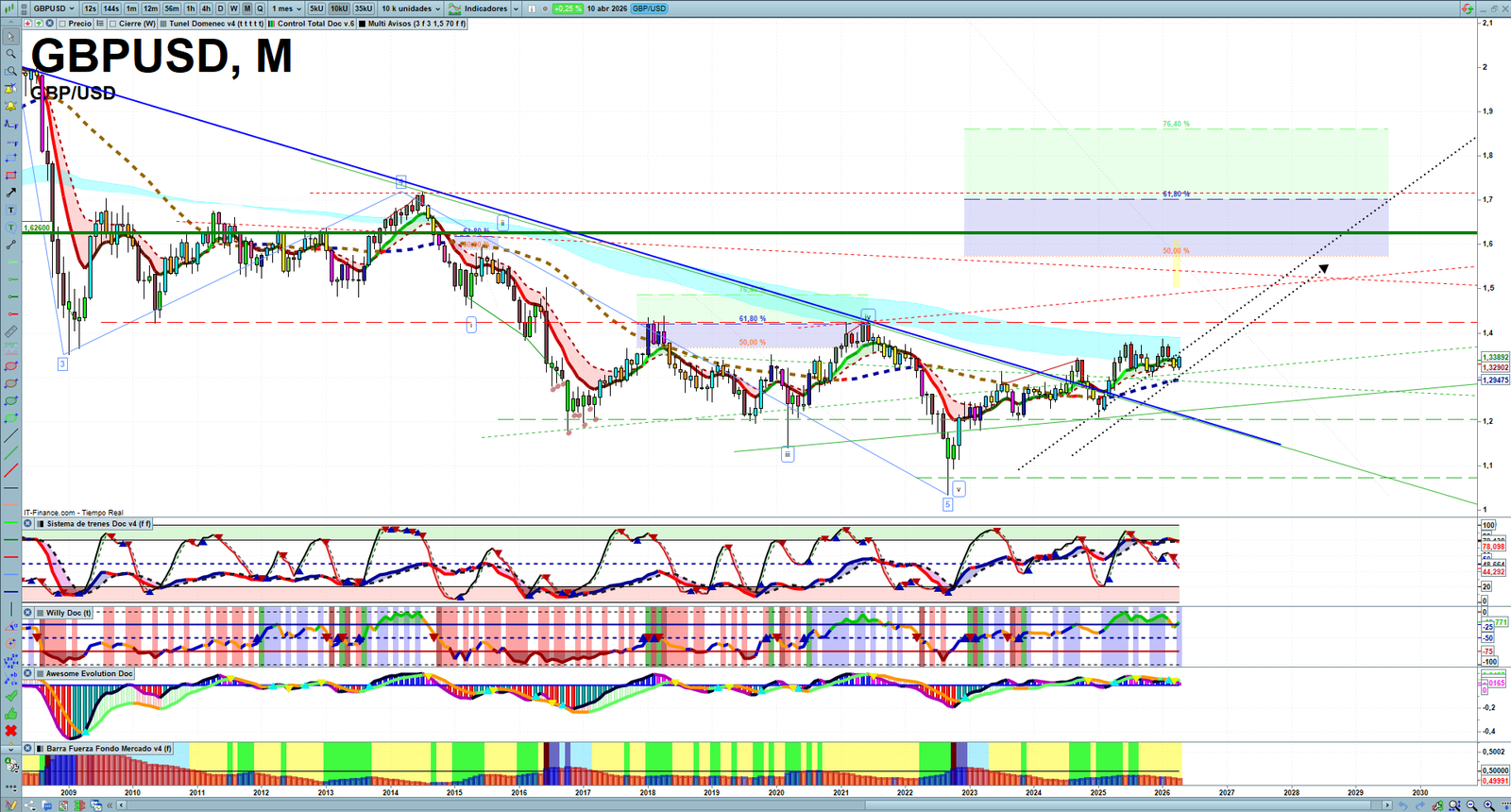Click the red X delete drawings icon
The image size is (1511, 812).
11,731
